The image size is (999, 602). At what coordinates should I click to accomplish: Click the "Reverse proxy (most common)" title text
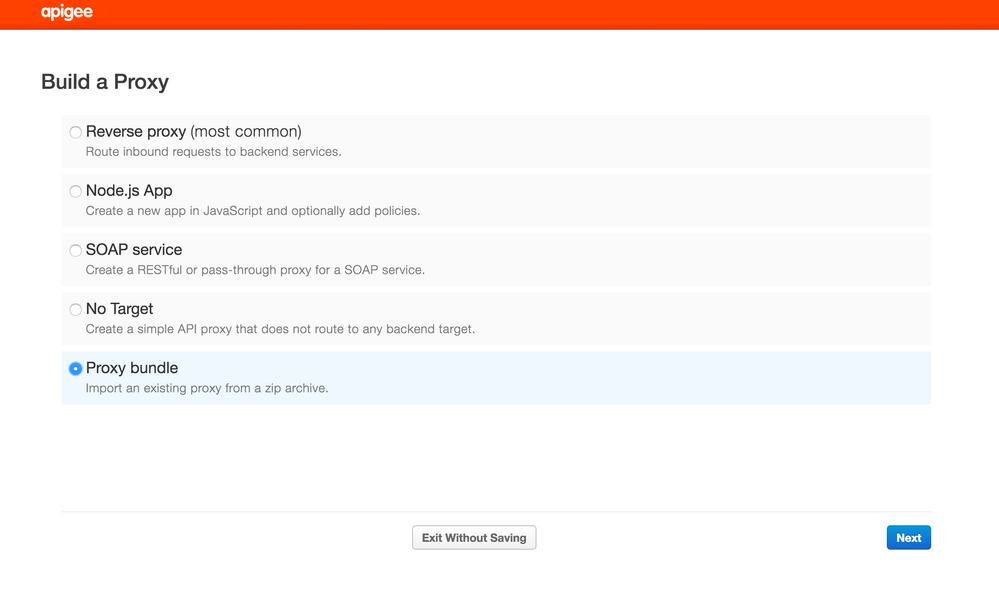[x=194, y=132]
